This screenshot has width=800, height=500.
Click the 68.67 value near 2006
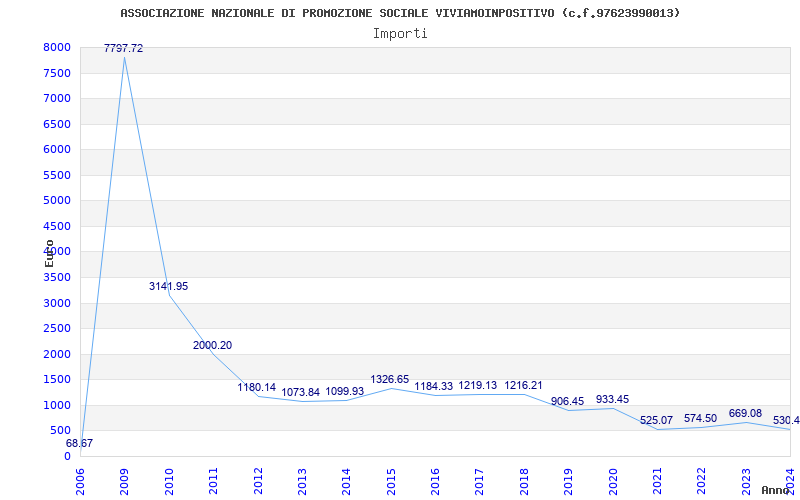tap(80, 443)
